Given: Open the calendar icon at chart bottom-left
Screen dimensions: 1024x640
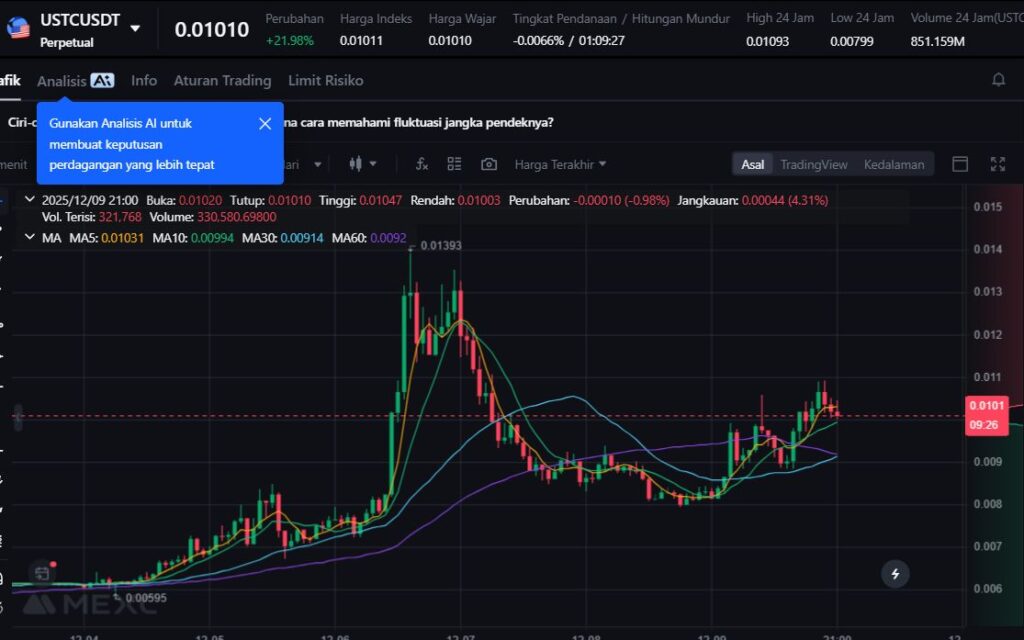Looking at the screenshot, I should pos(41,573).
